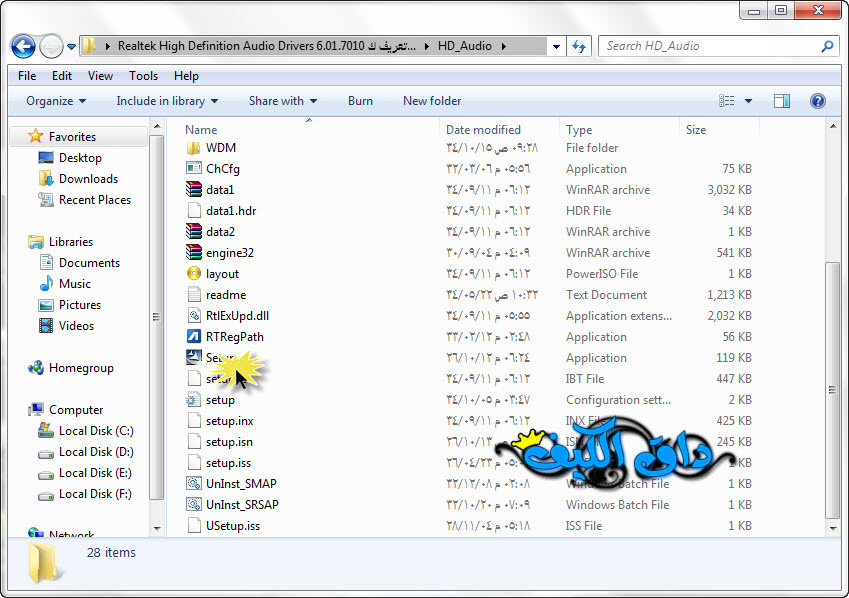Sort files by Date modified column header
This screenshot has width=849, height=598.
coord(483,130)
